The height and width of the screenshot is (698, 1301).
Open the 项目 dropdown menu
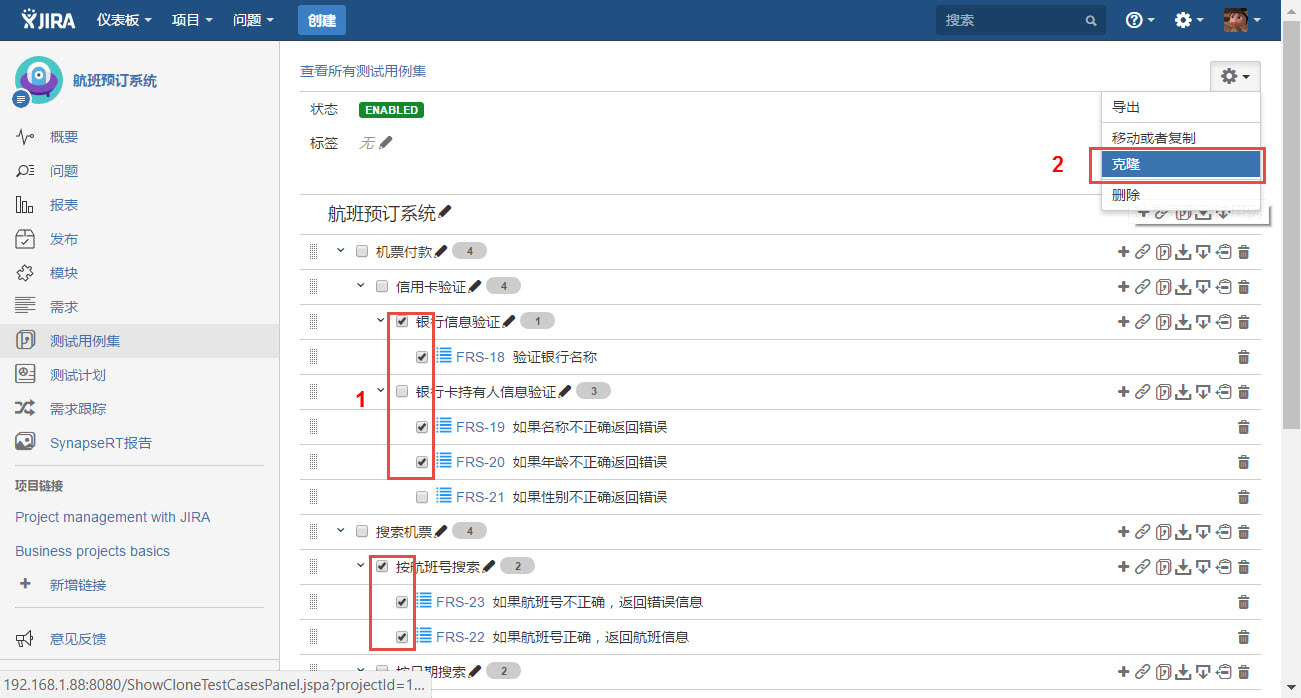coord(192,20)
